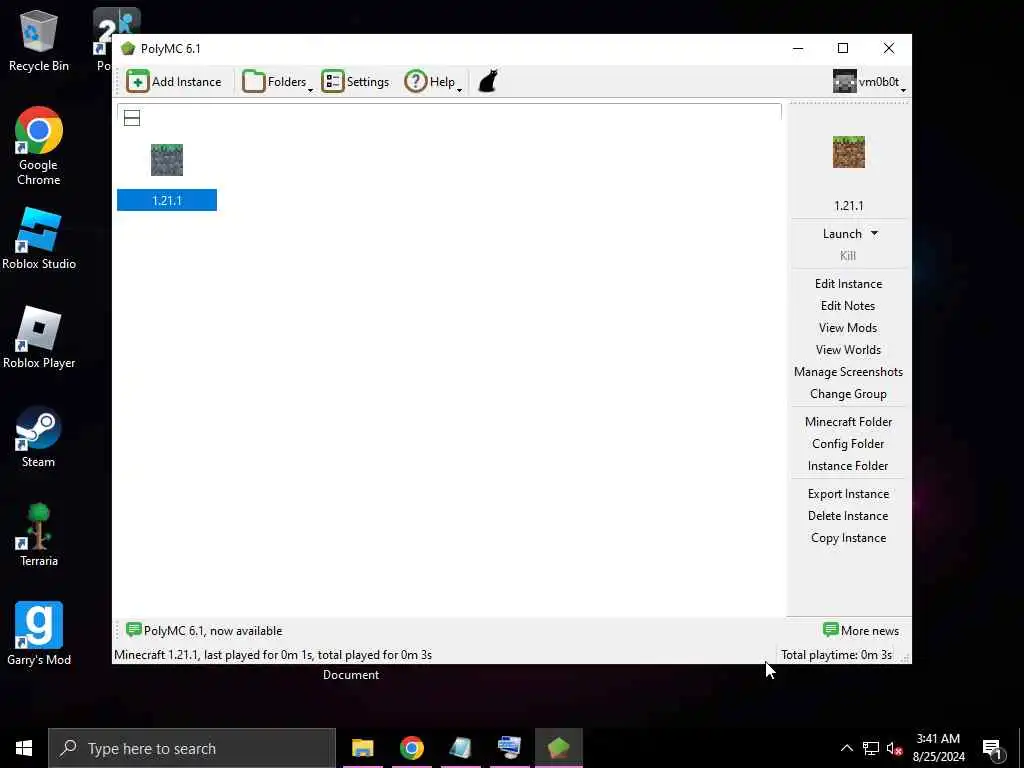The width and height of the screenshot is (1024, 768).
Task: Launch the selected instance
Action: (x=842, y=234)
